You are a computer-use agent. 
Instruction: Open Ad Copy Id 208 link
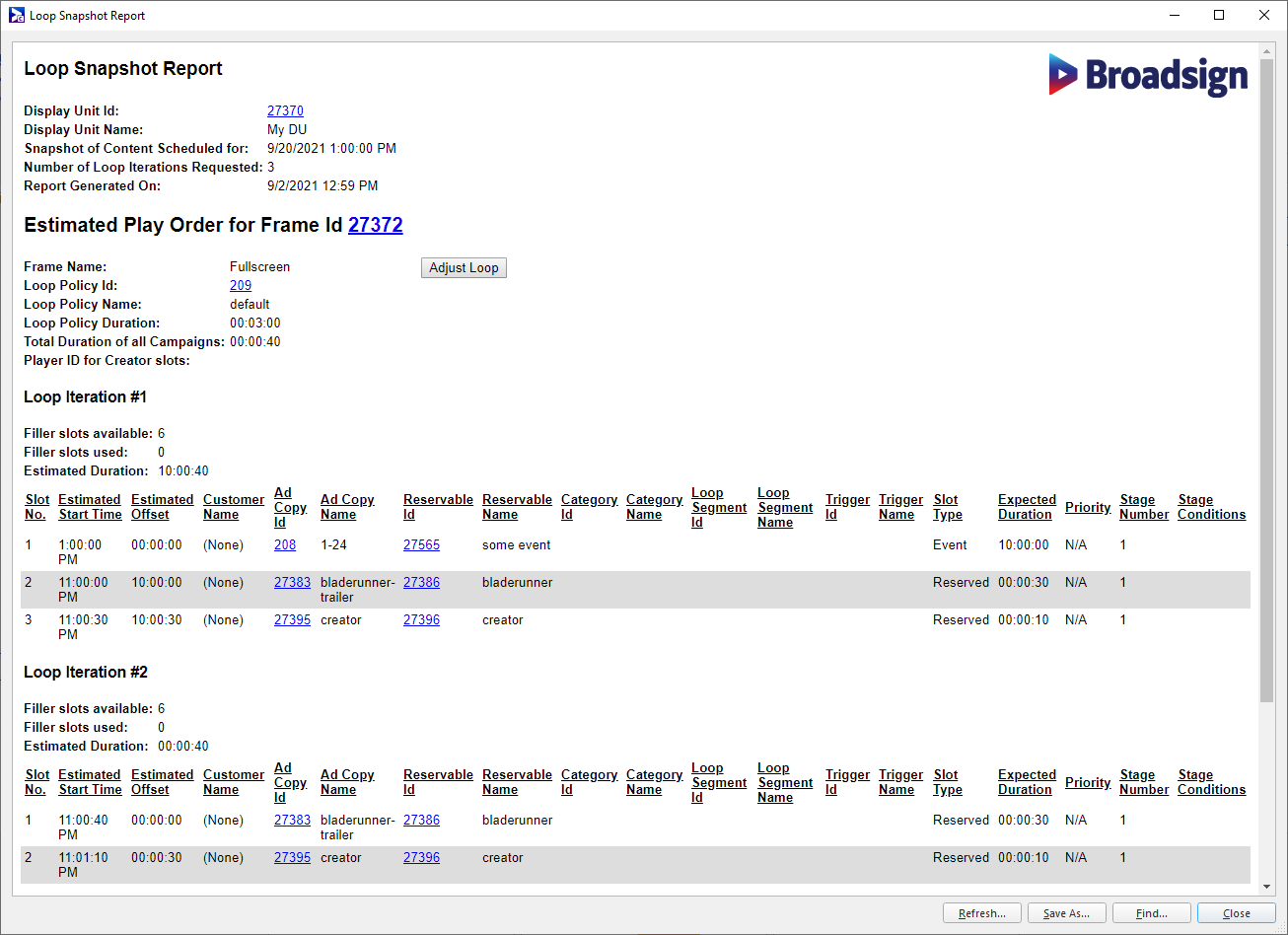point(285,545)
